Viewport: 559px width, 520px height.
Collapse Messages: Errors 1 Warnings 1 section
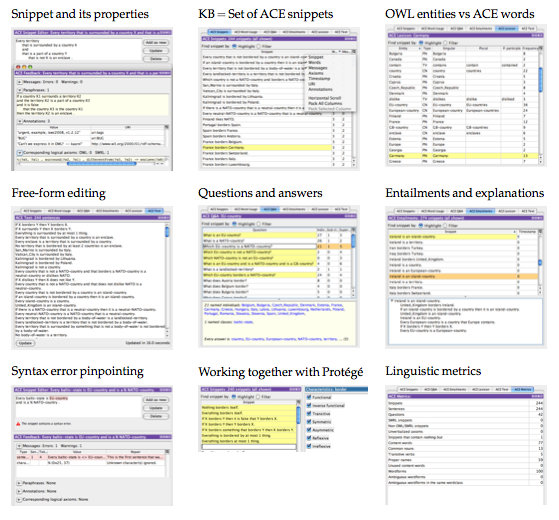click(19, 446)
